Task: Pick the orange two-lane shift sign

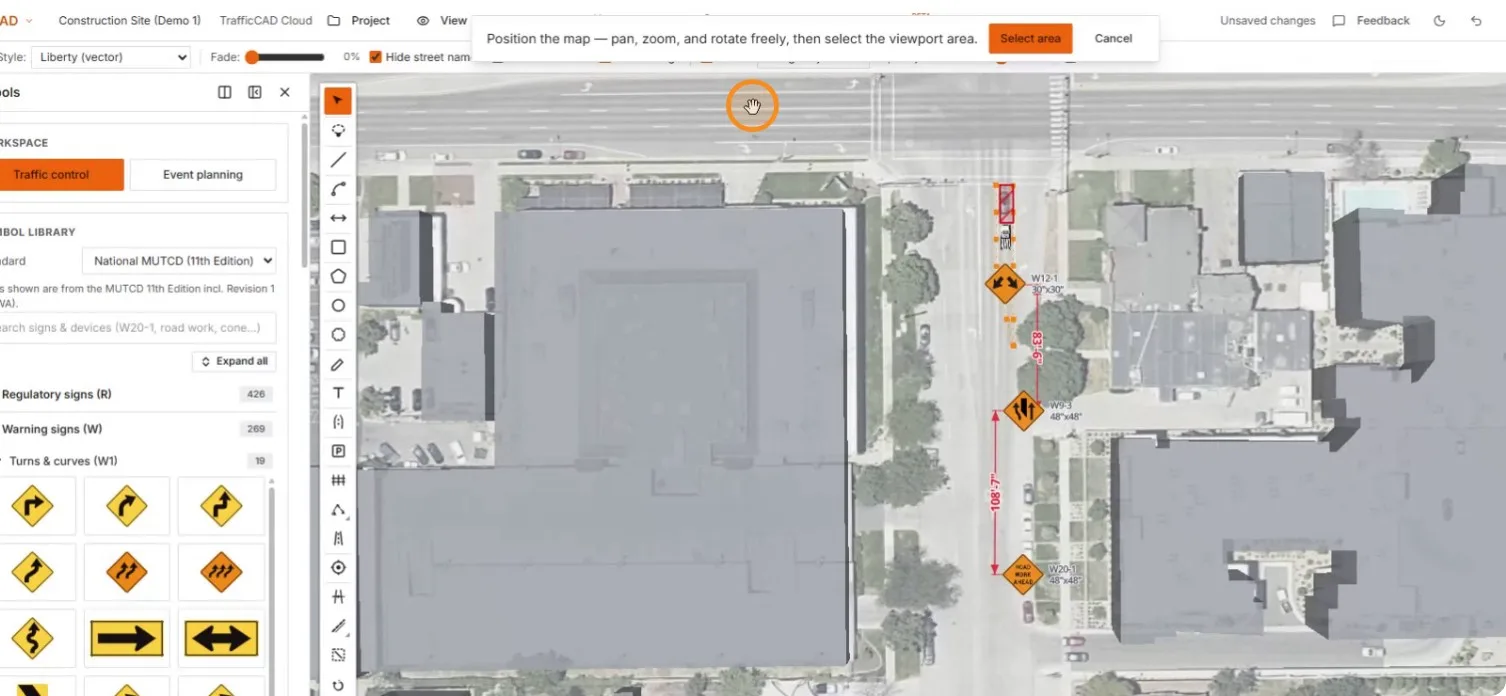Action: (126, 572)
